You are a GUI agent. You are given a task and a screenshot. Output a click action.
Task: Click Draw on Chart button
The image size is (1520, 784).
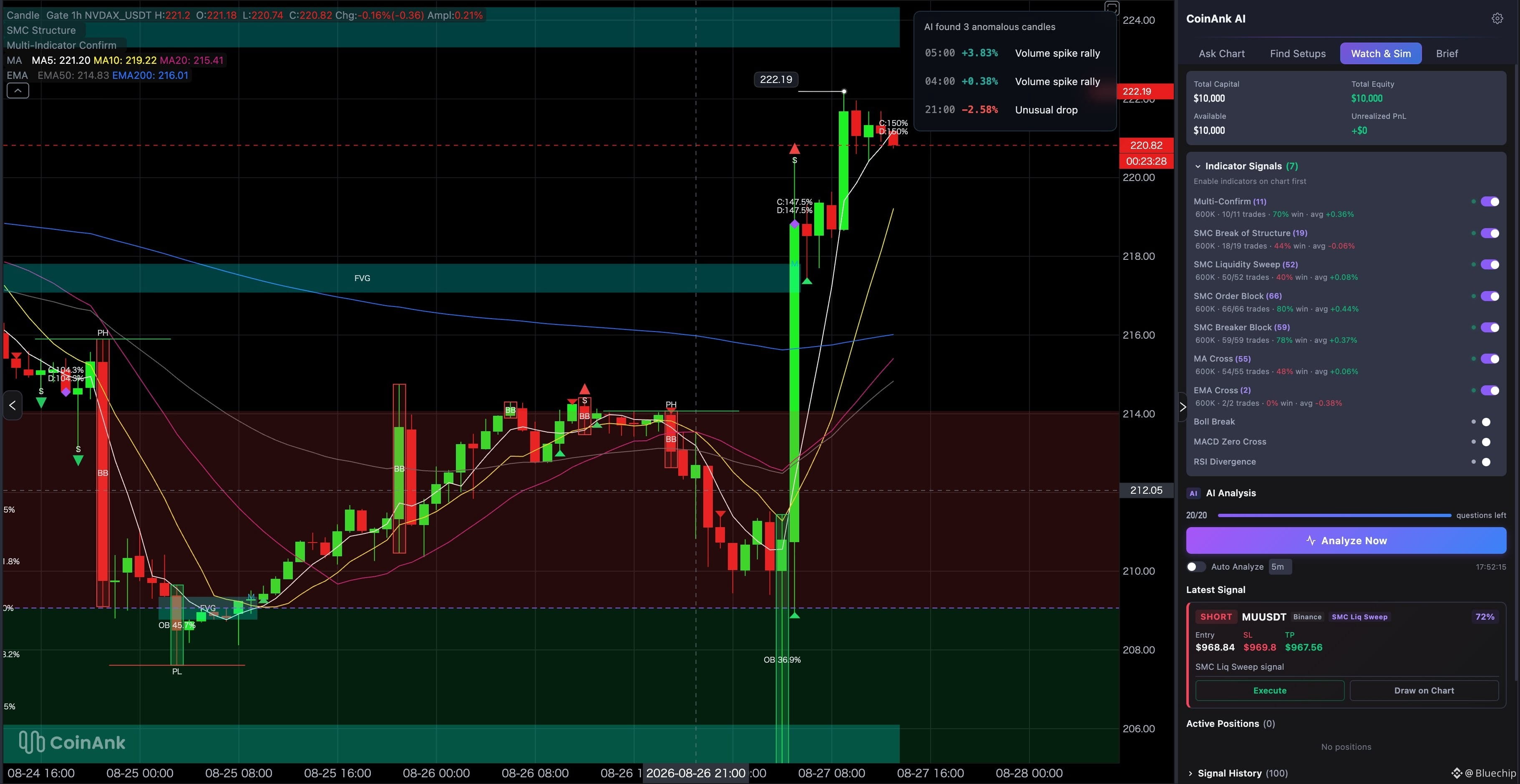(x=1424, y=691)
